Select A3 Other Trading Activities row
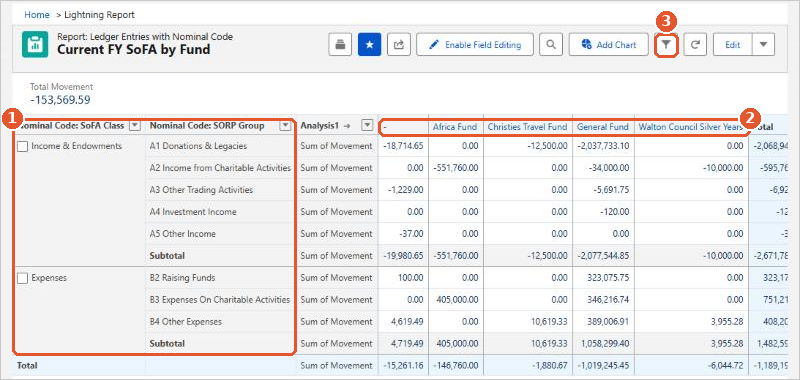 201,190
